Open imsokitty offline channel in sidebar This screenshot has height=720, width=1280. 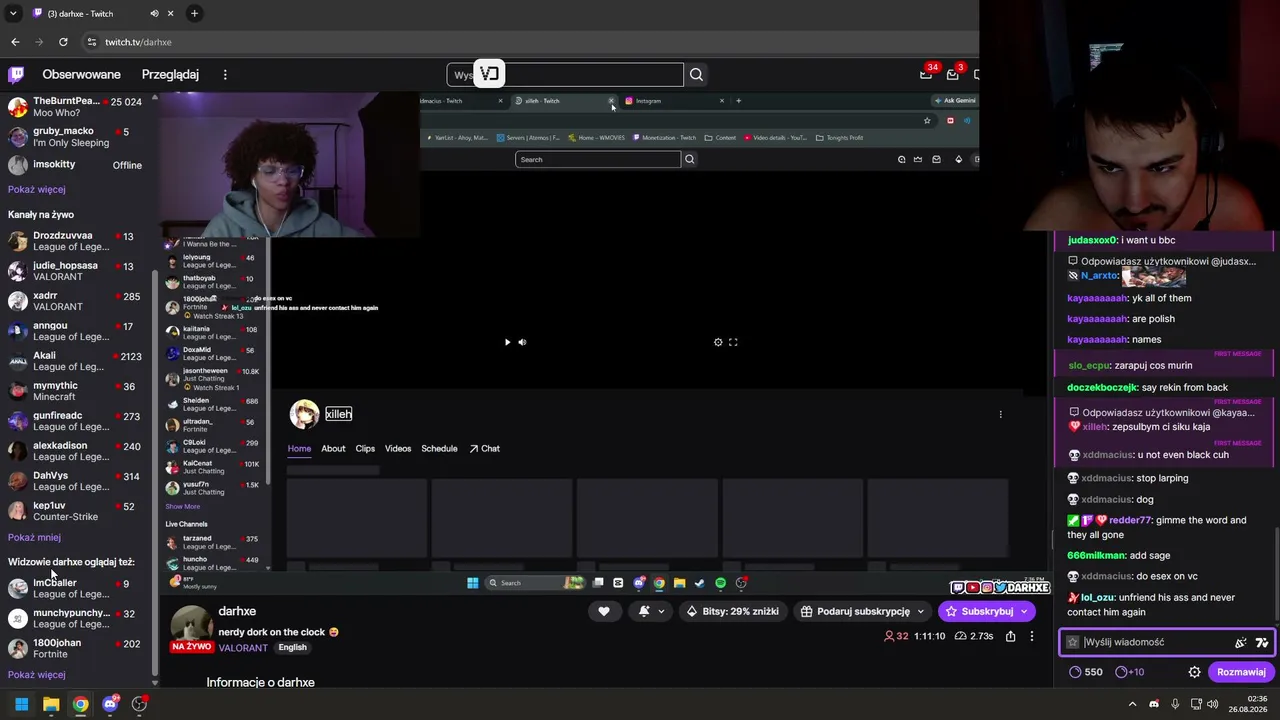click(76, 165)
